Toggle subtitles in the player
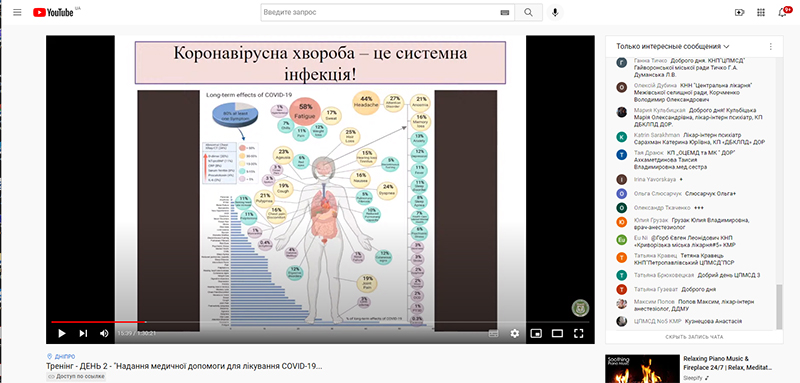This screenshot has width=800, height=383. tap(493, 333)
